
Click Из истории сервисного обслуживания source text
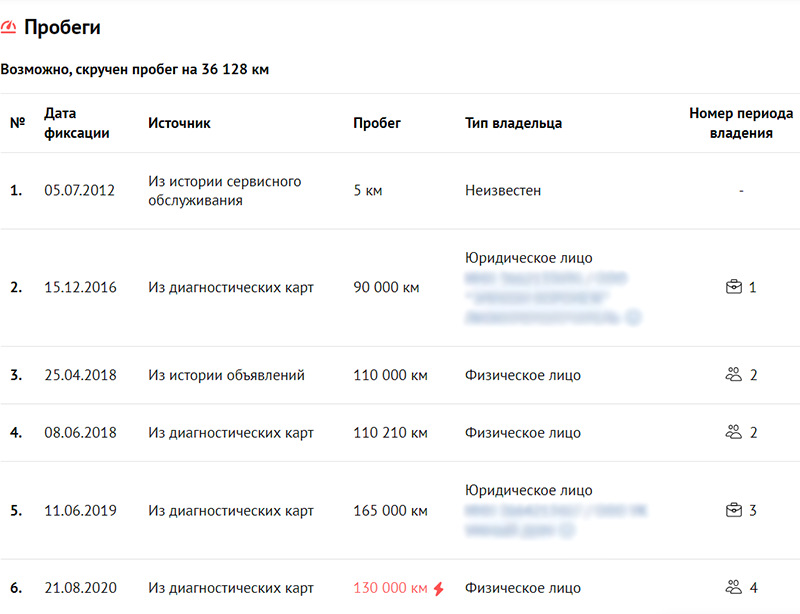(224, 191)
